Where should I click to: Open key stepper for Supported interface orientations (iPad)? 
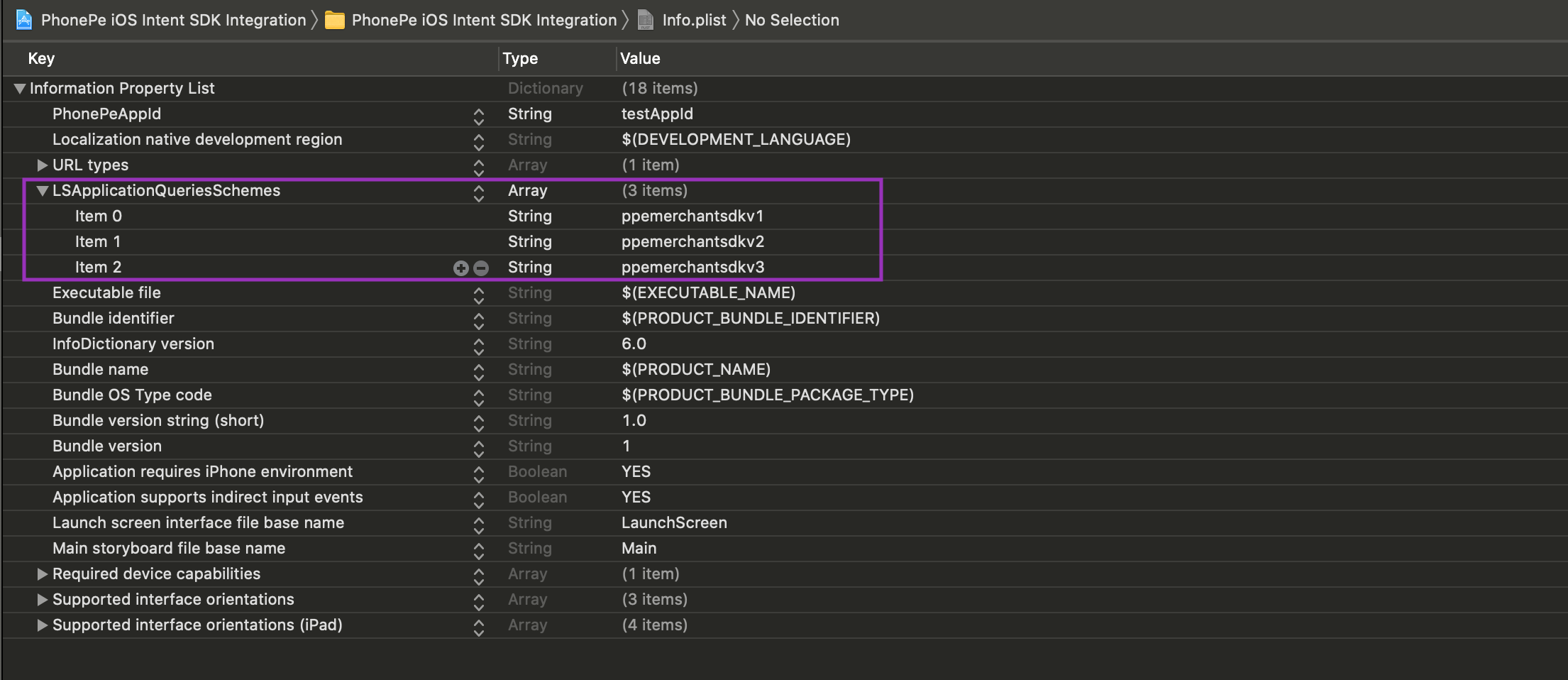479,627
